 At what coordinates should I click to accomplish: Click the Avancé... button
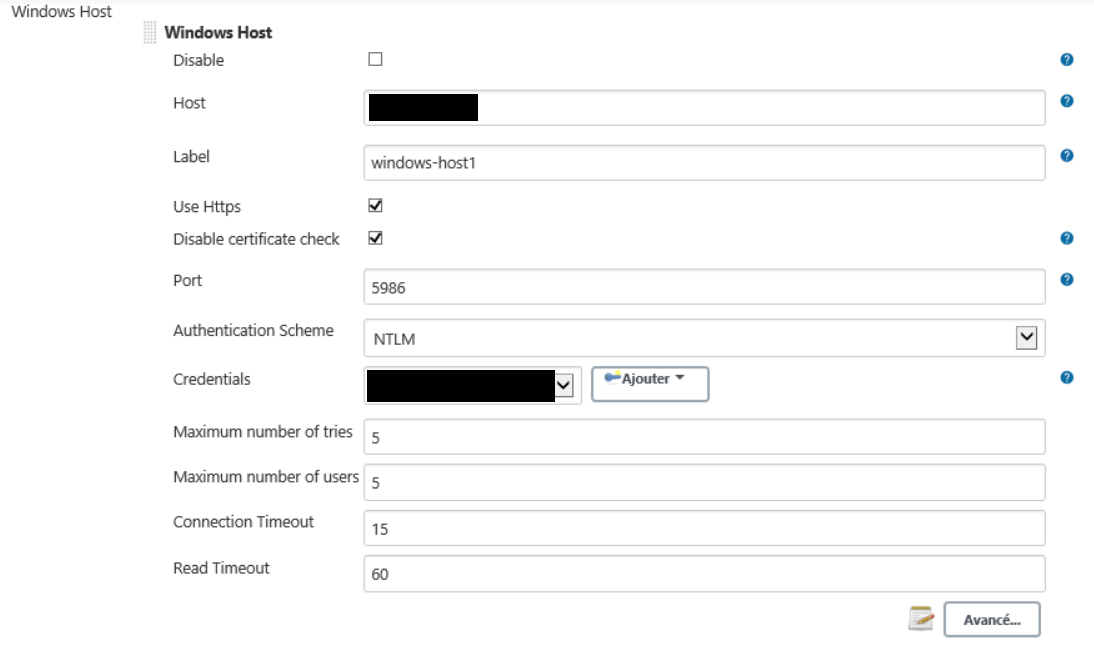(991, 620)
